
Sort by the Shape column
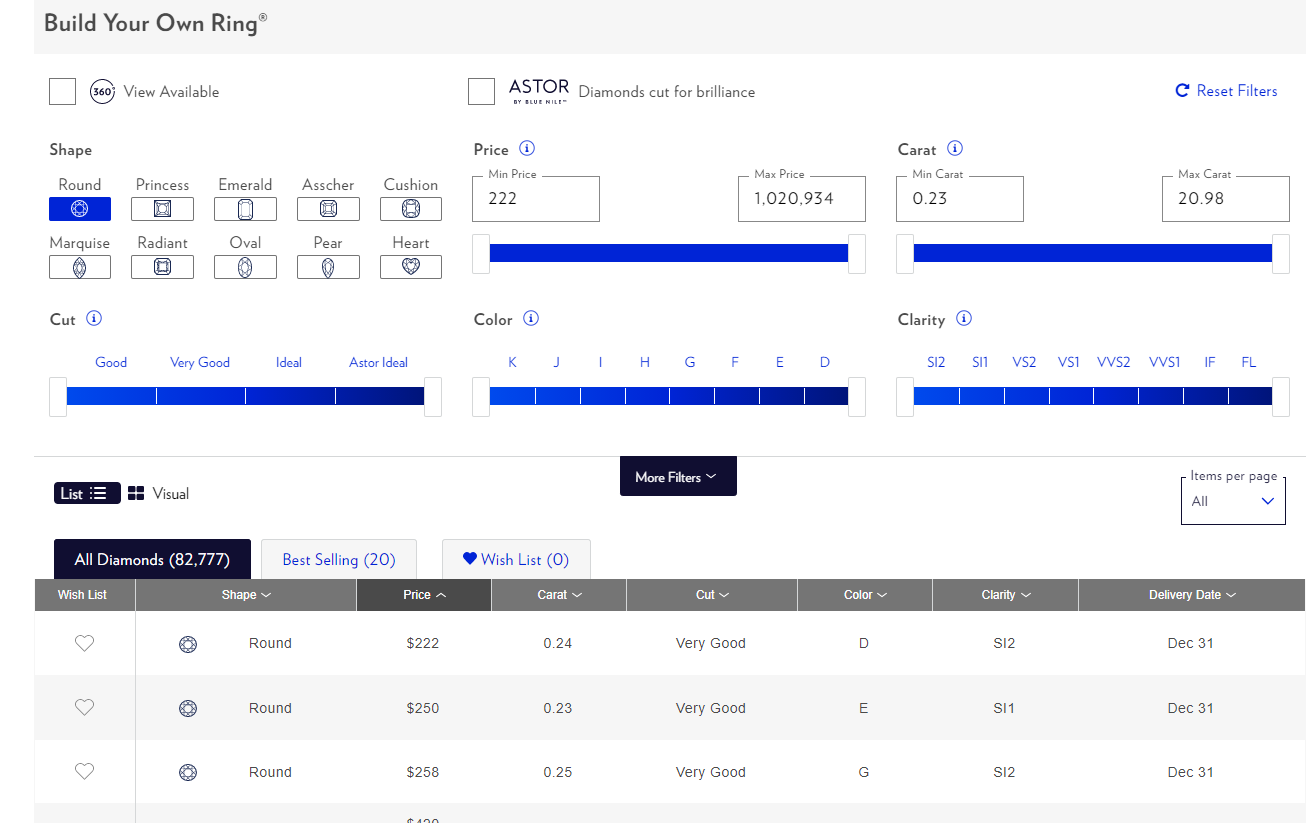point(246,595)
